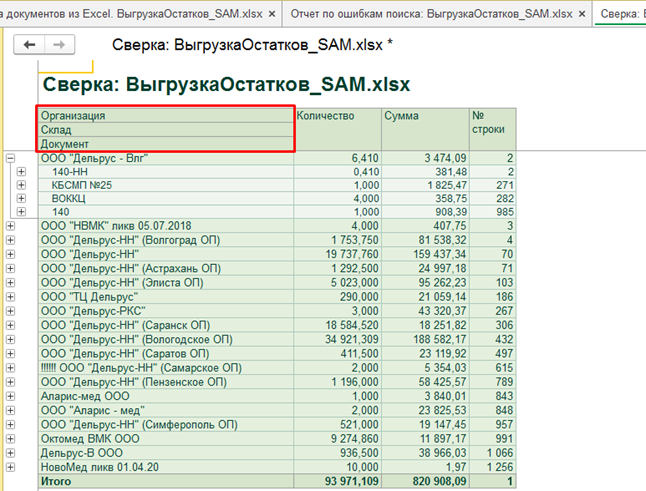Select the Итого total row label
Screen dimensions: 646x491
(x=166, y=481)
